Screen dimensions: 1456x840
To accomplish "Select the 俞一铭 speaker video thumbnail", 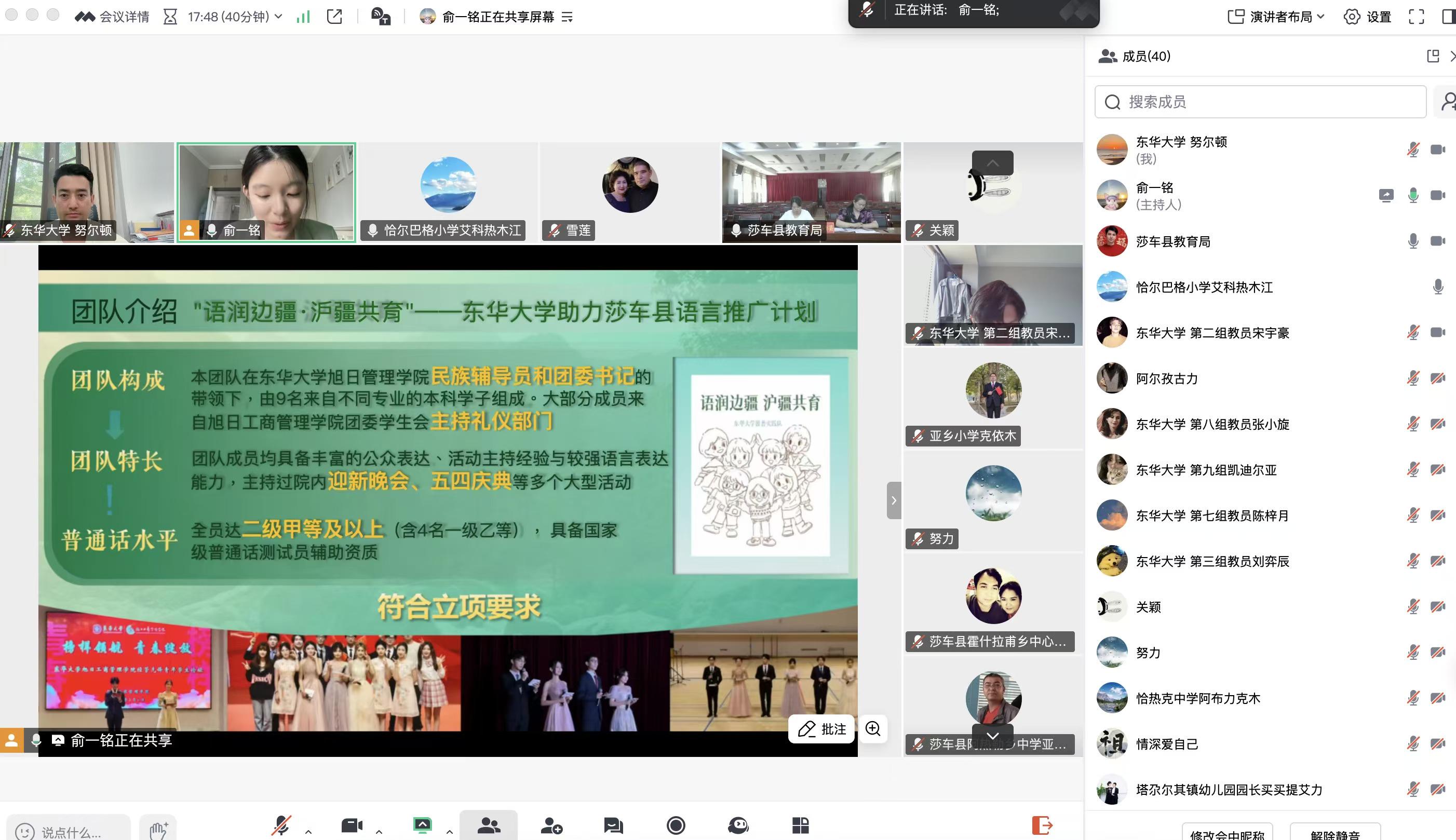I will click(x=266, y=192).
